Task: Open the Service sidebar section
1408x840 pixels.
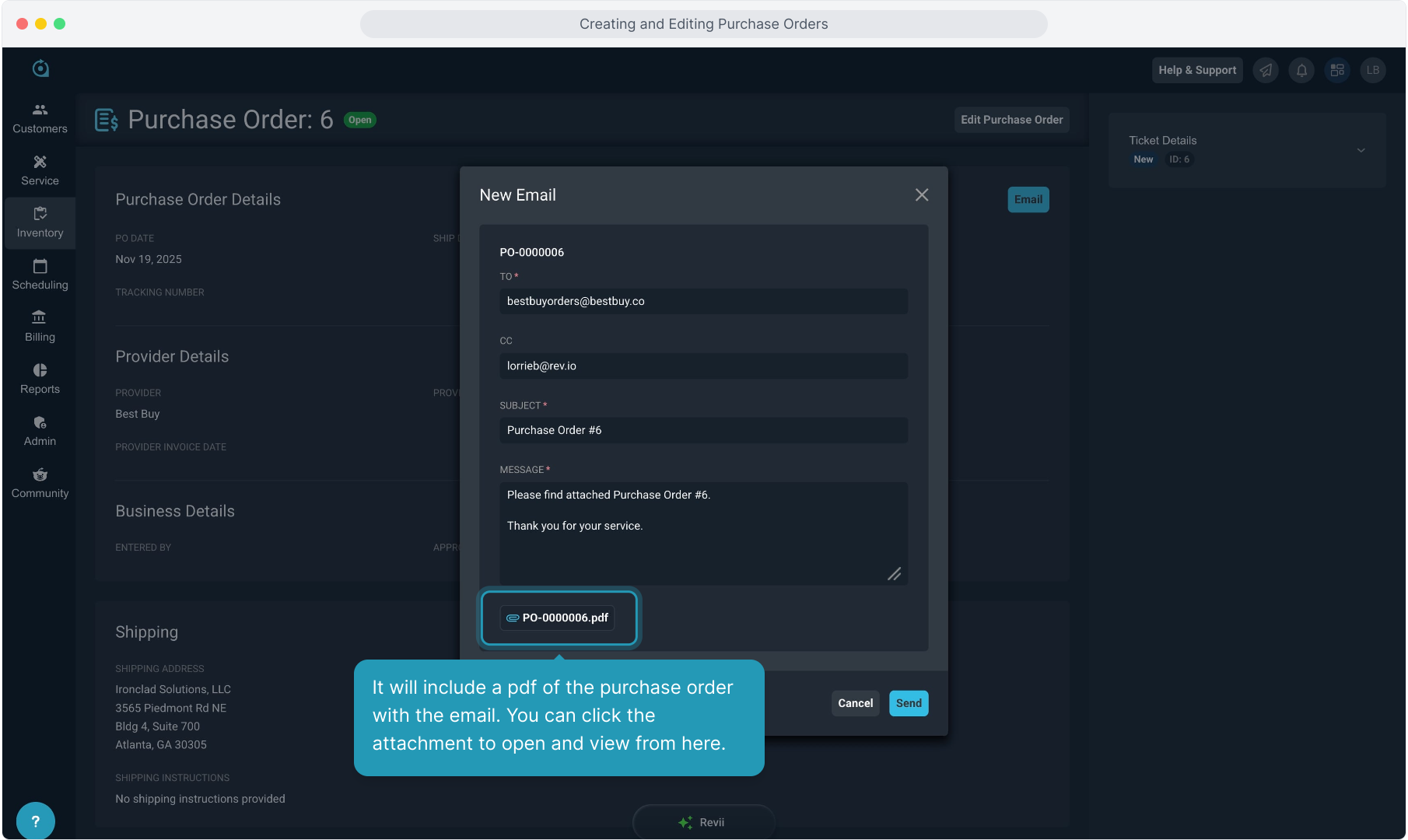Action: [x=40, y=170]
